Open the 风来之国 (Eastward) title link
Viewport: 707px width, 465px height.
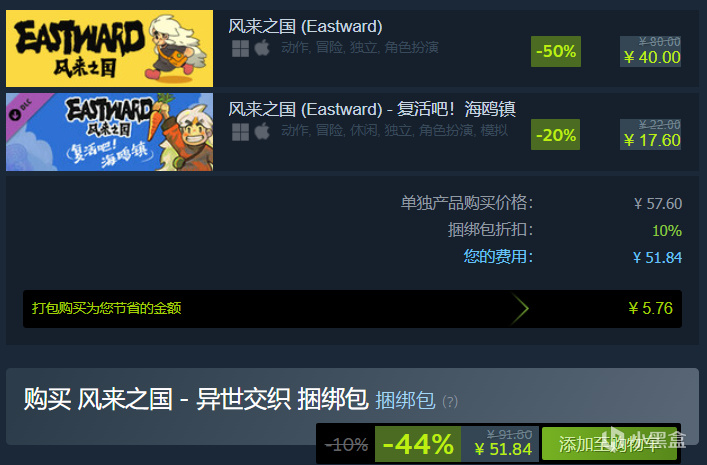(x=305, y=26)
